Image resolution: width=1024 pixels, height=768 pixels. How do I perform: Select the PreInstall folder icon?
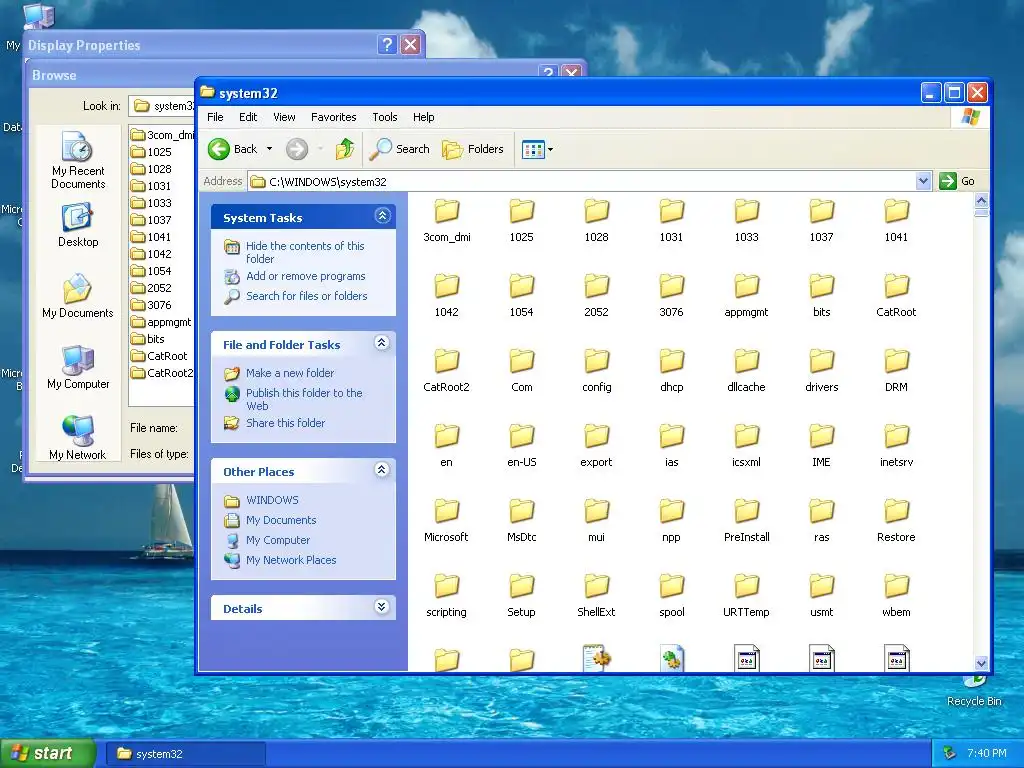pyautogui.click(x=746, y=511)
